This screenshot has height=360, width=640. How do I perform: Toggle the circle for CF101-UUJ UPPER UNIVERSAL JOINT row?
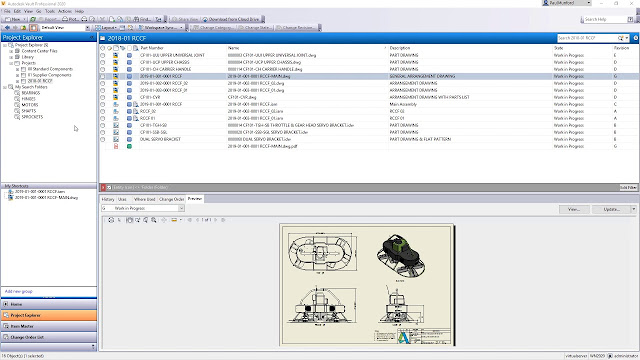point(102,55)
